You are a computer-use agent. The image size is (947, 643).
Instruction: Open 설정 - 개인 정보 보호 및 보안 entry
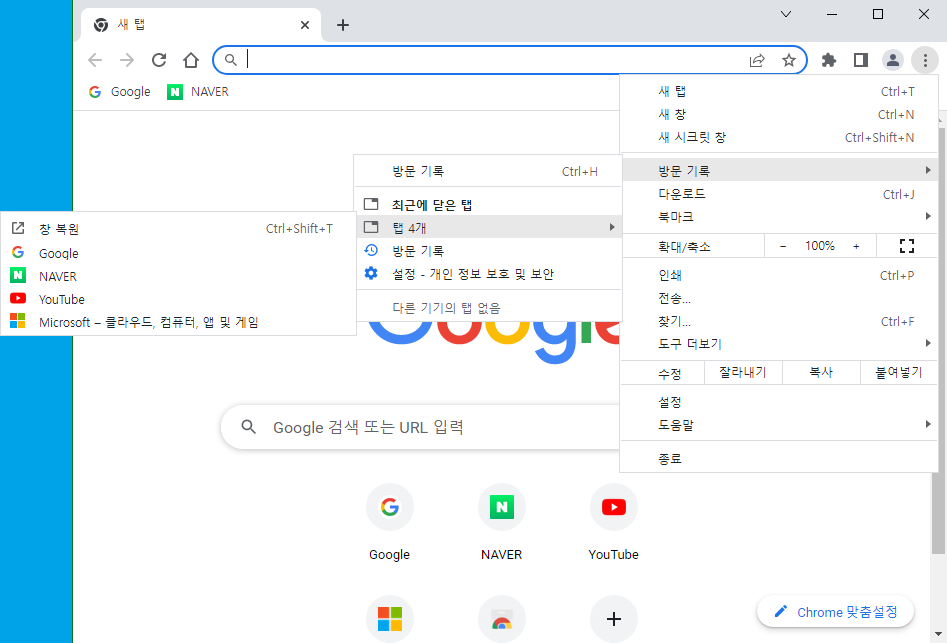[488, 274]
